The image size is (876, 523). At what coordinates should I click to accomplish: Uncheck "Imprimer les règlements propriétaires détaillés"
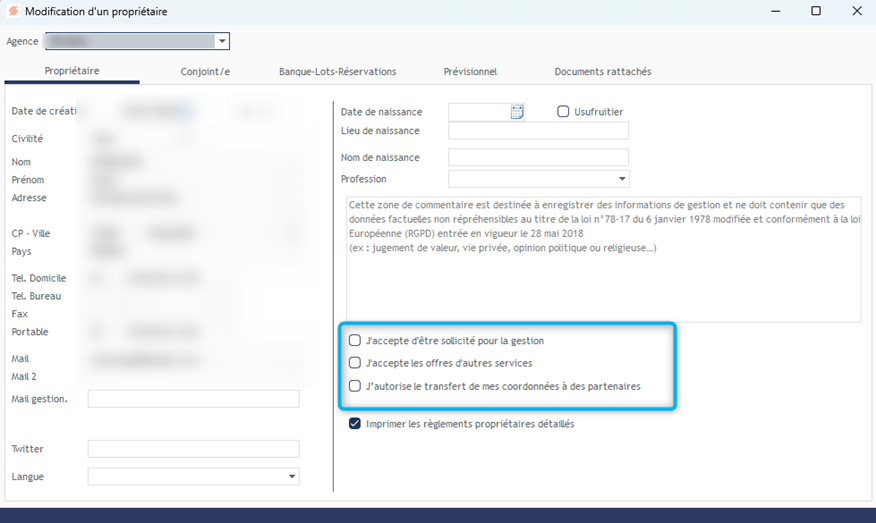pos(355,424)
